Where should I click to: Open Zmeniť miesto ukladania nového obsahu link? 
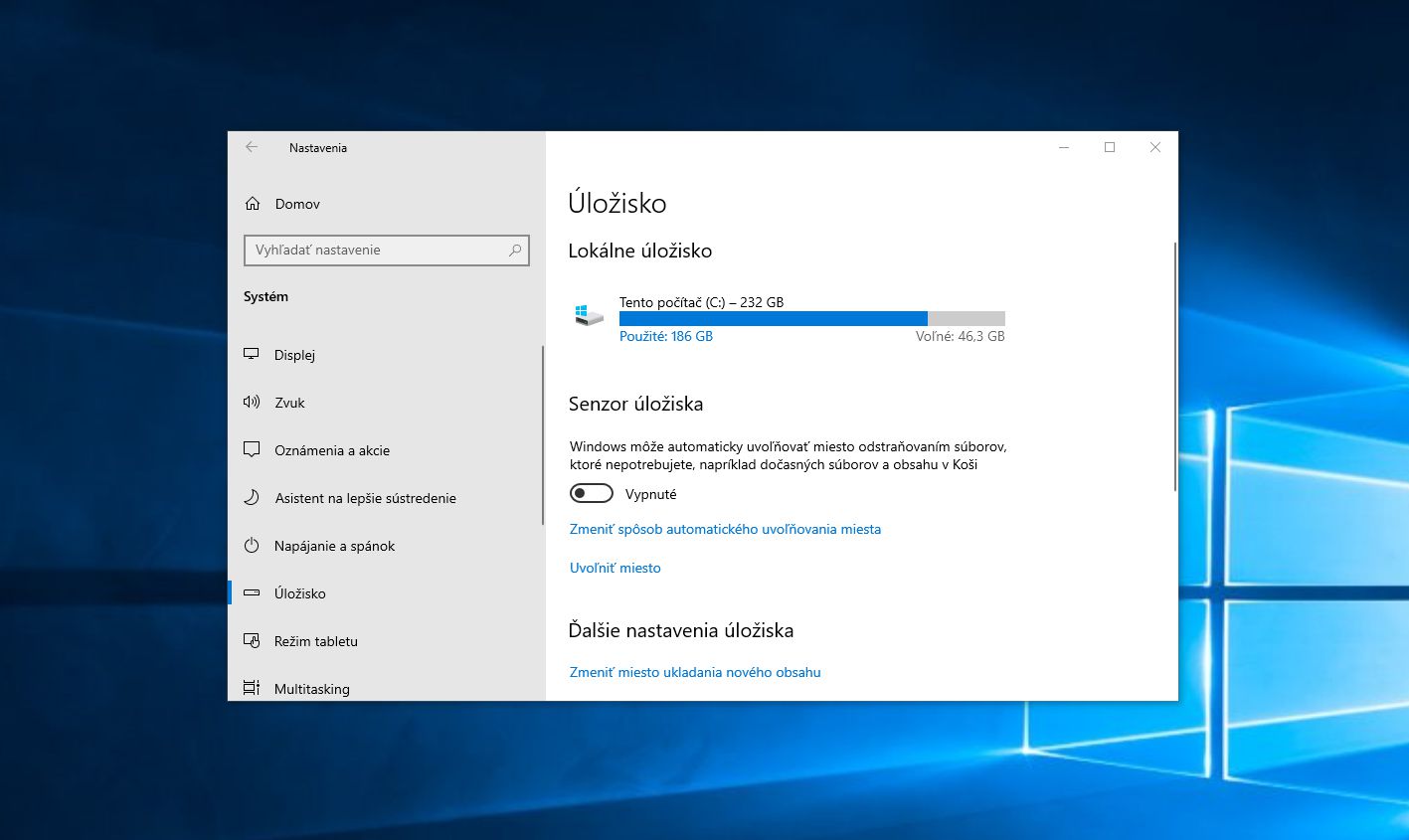click(695, 673)
